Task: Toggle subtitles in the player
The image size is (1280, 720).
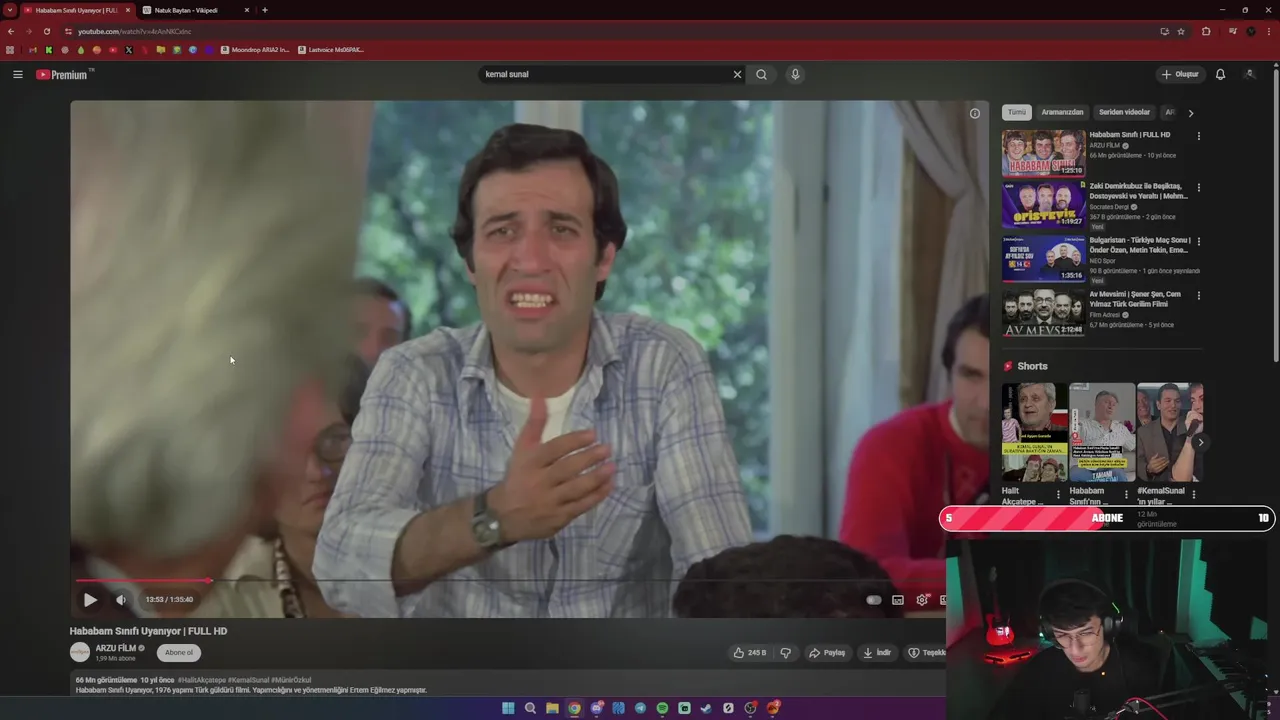Action: point(898,600)
